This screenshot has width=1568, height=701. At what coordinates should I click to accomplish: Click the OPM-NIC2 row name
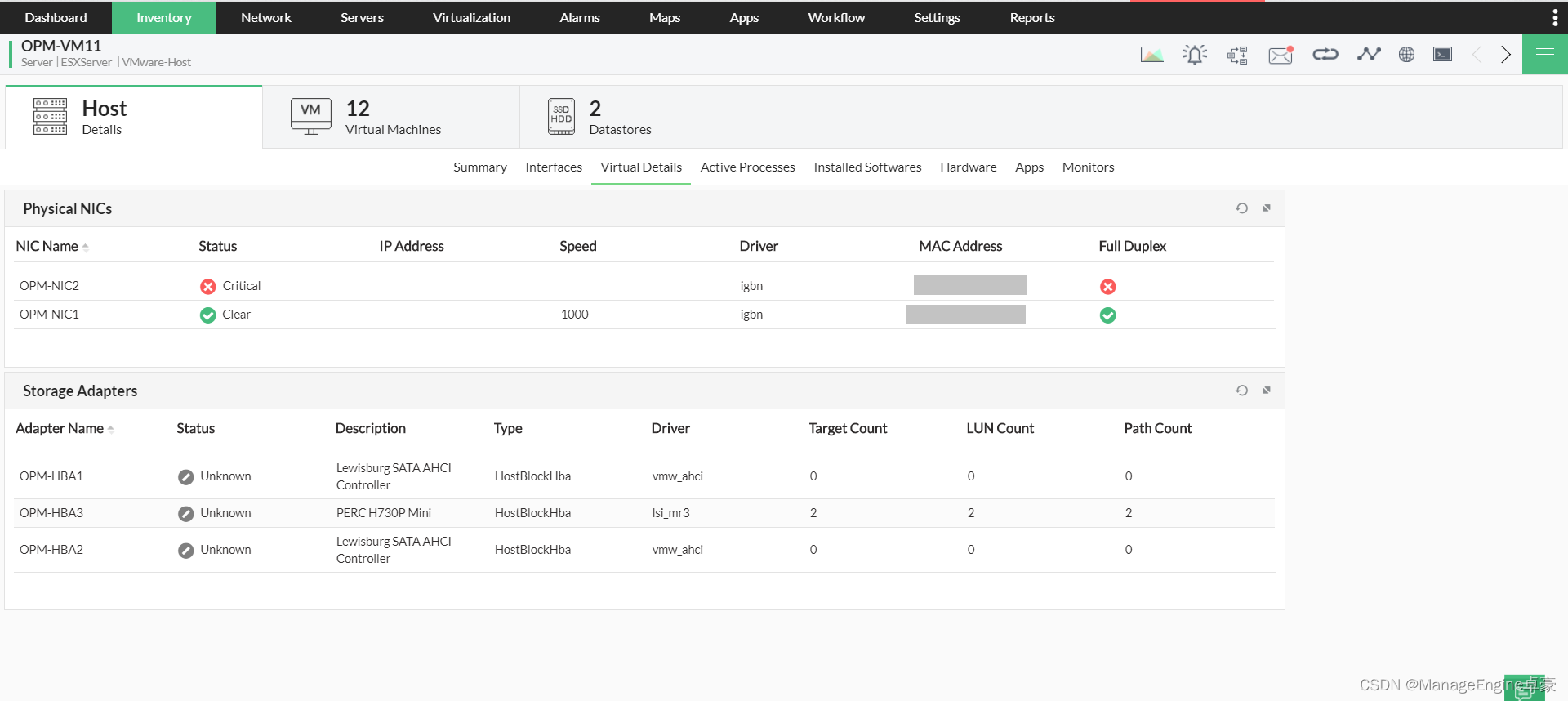[x=49, y=286]
